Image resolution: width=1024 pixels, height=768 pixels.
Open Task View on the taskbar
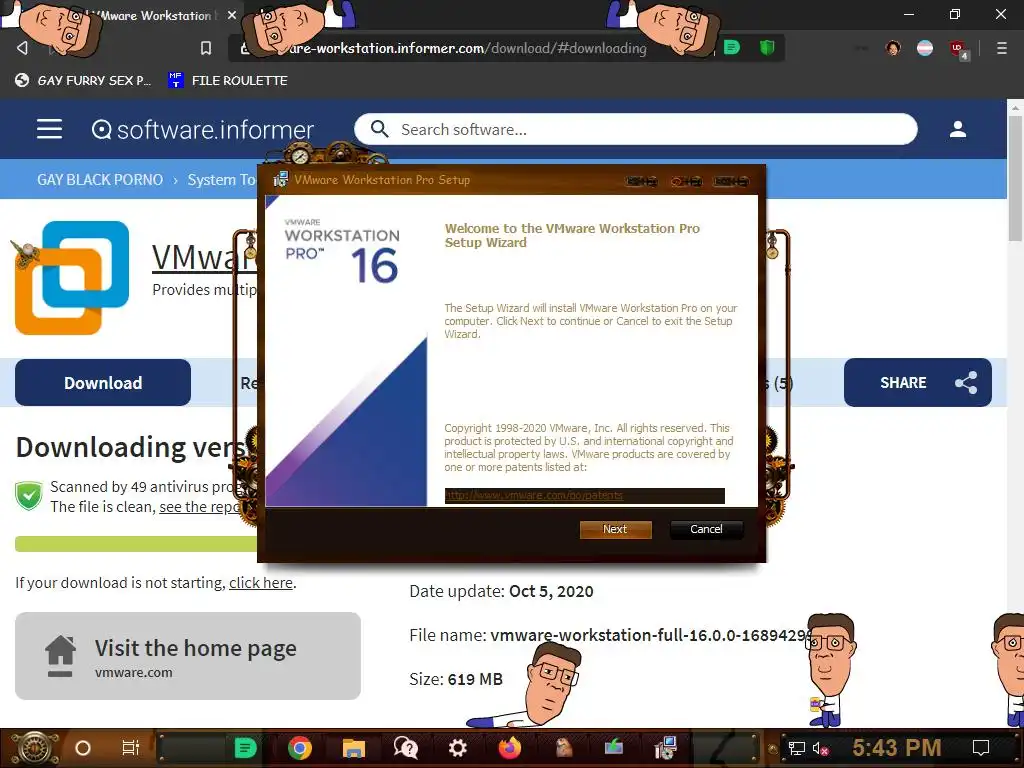coord(131,748)
